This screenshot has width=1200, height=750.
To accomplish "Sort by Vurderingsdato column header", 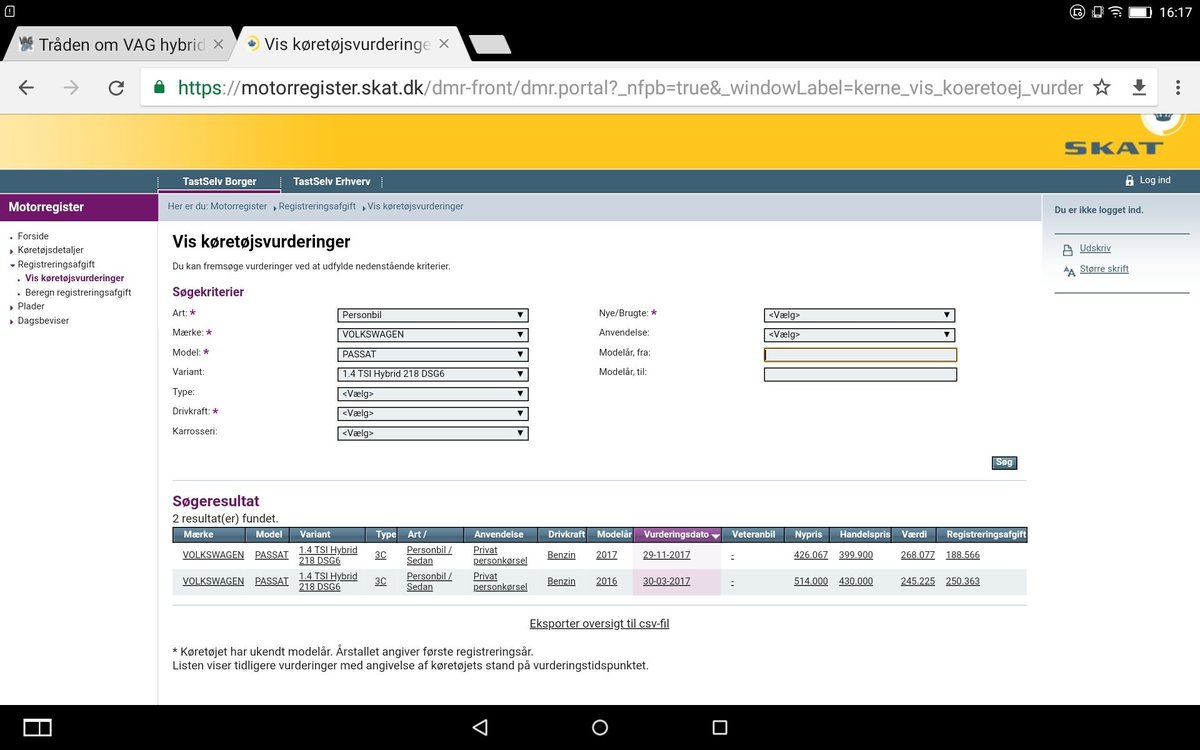I will pos(676,535).
